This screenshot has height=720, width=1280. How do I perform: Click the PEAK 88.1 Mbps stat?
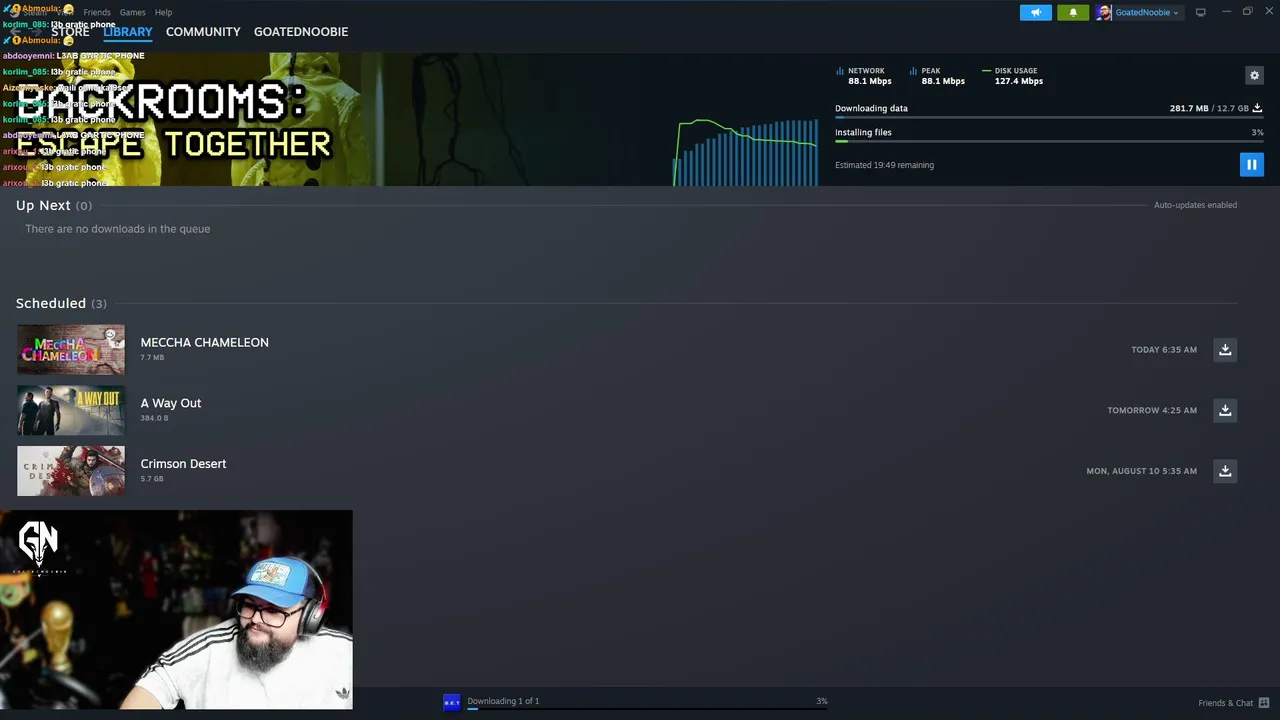coord(937,76)
